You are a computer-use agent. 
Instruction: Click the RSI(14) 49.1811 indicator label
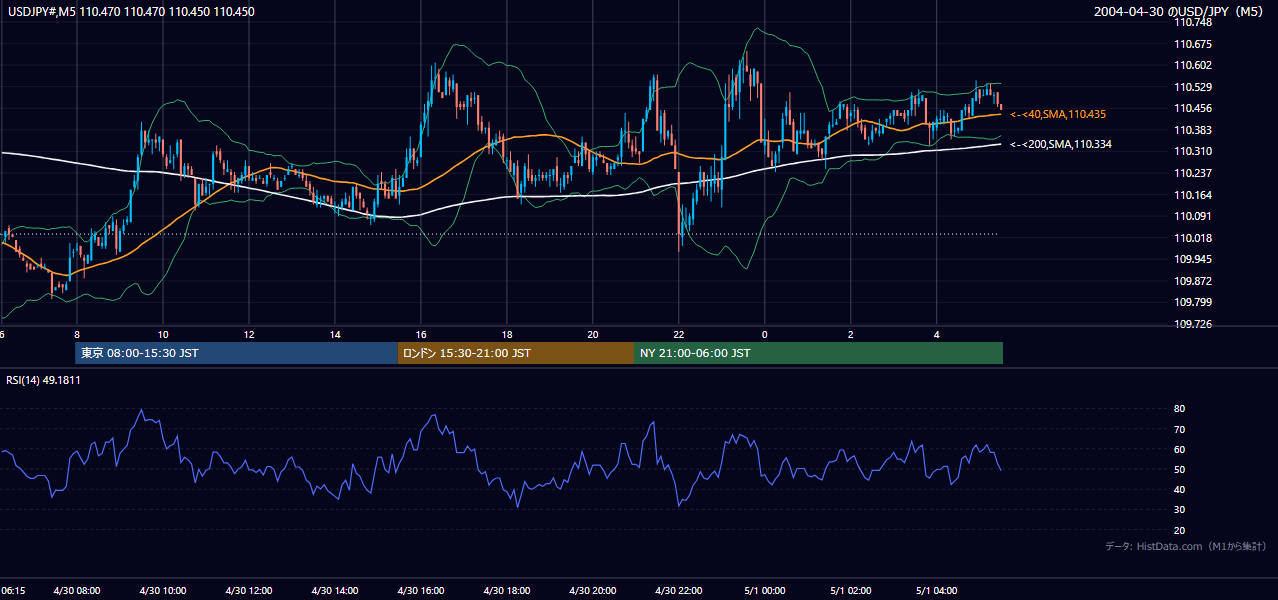(x=43, y=380)
